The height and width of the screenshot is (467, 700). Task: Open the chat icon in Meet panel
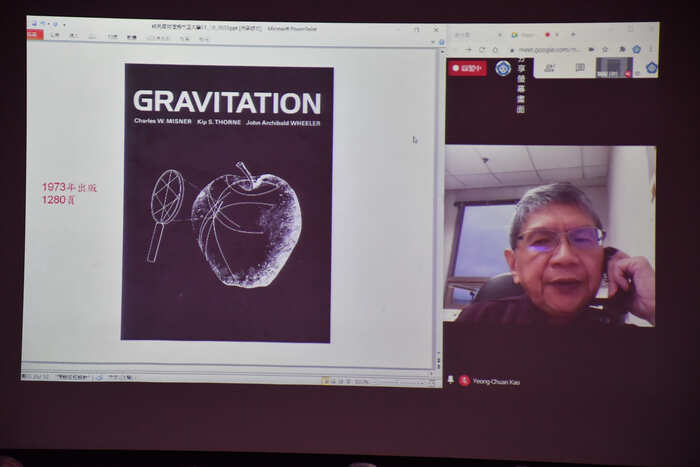pyautogui.click(x=580, y=67)
